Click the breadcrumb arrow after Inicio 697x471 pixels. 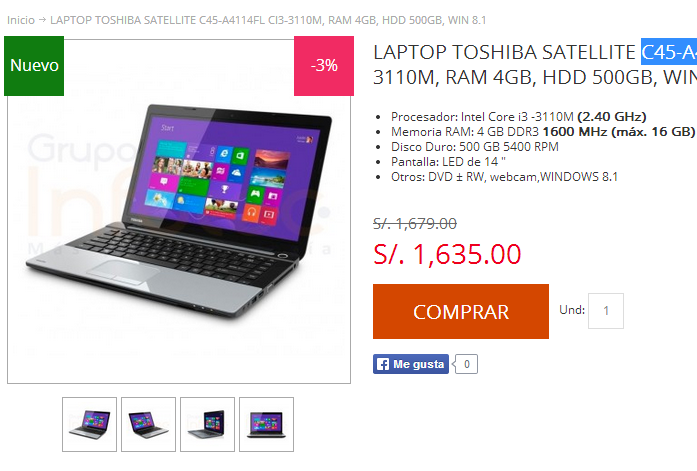click(x=43, y=20)
